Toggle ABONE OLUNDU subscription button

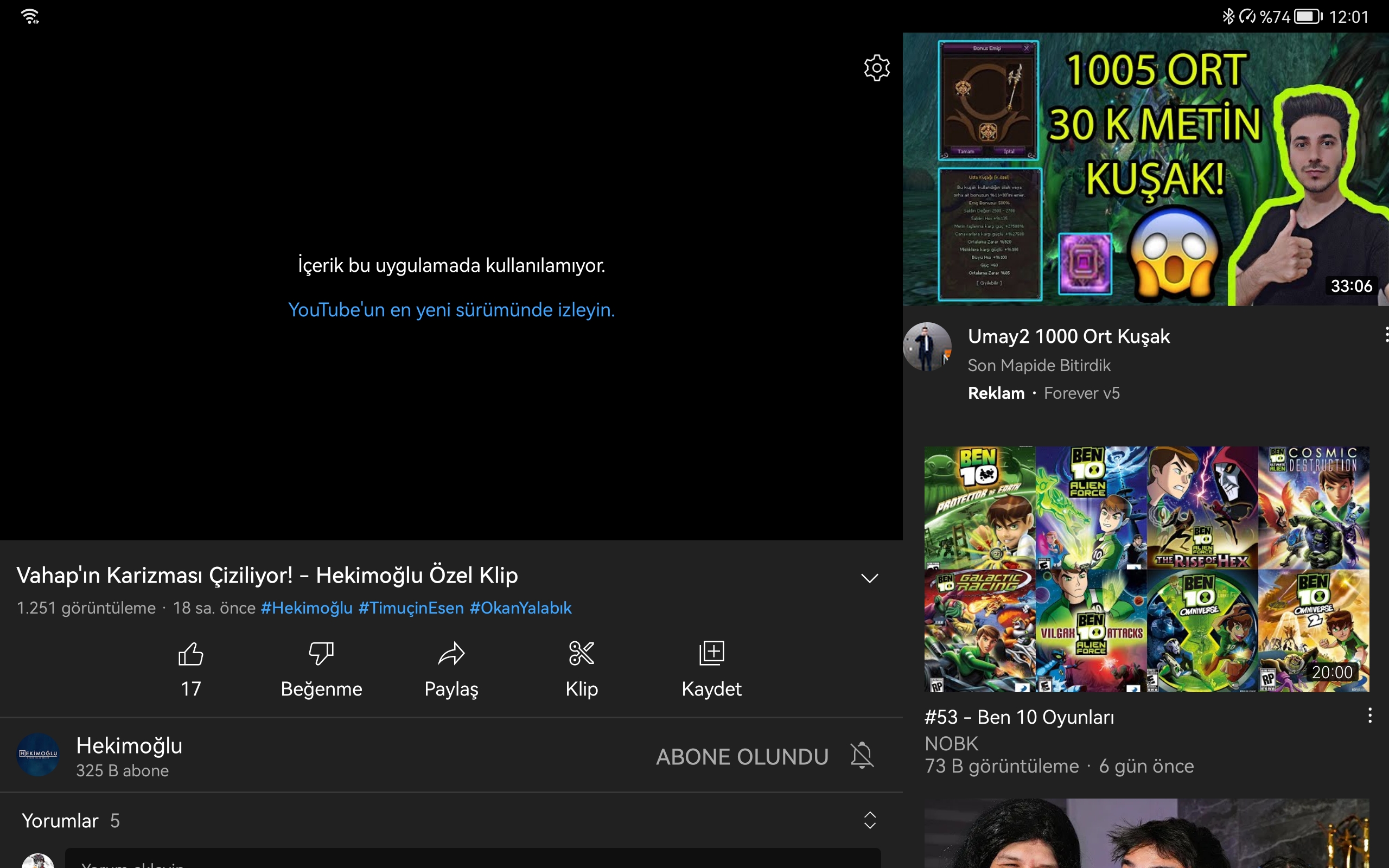pyautogui.click(x=742, y=757)
